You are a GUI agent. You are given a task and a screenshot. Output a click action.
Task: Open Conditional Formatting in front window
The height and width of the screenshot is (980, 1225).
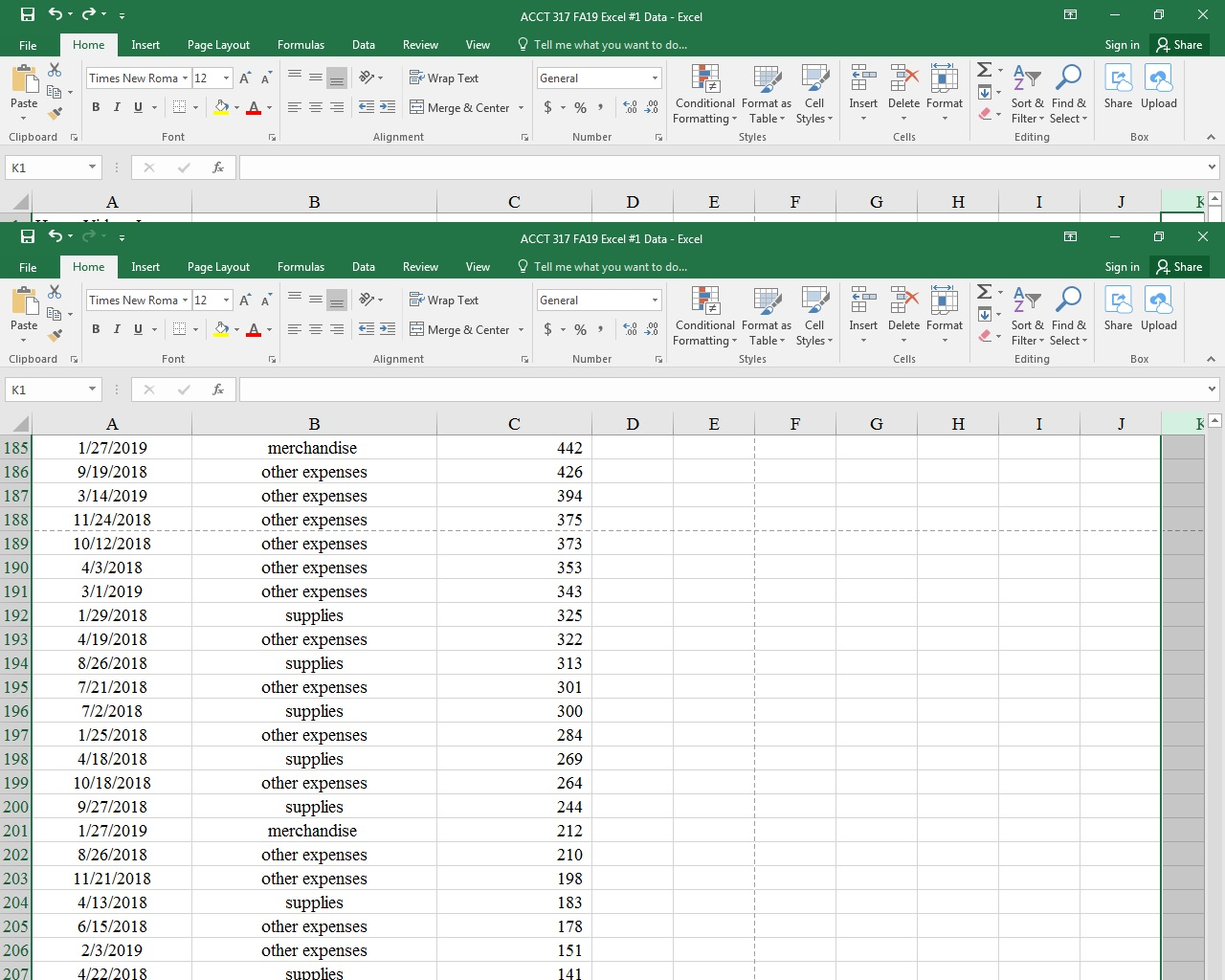point(705,316)
